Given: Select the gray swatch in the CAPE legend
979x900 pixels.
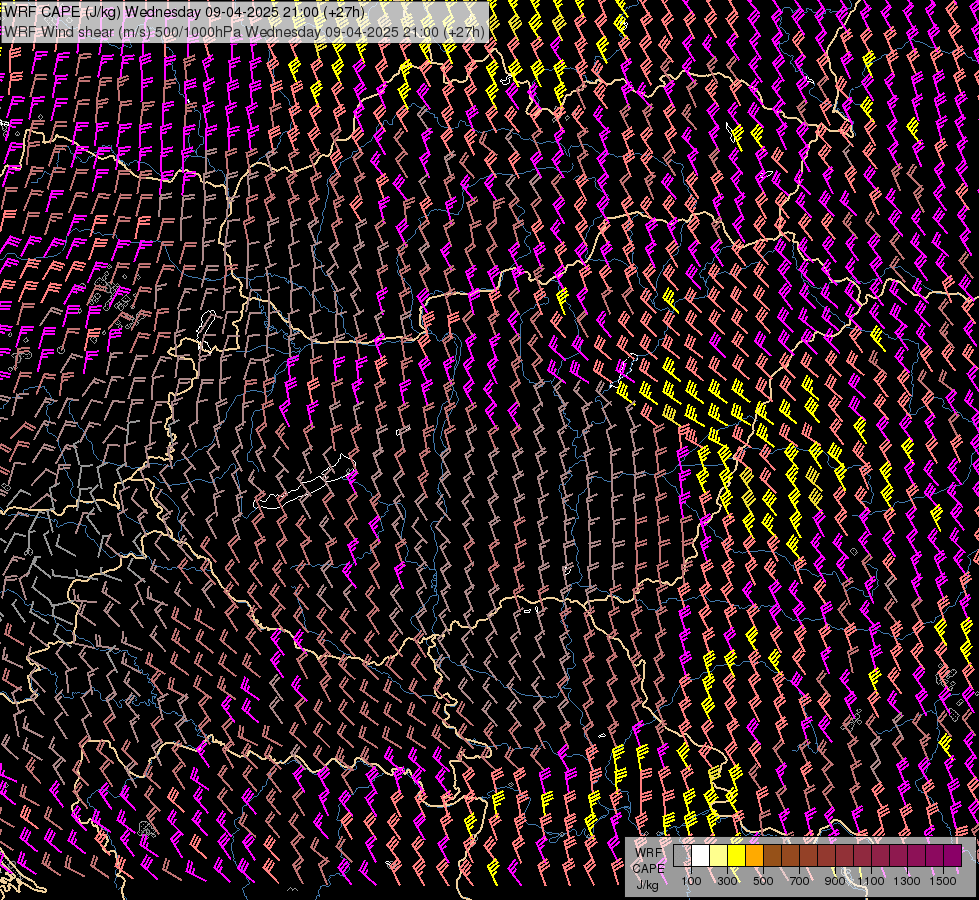Looking at the screenshot, I should 682,856.
